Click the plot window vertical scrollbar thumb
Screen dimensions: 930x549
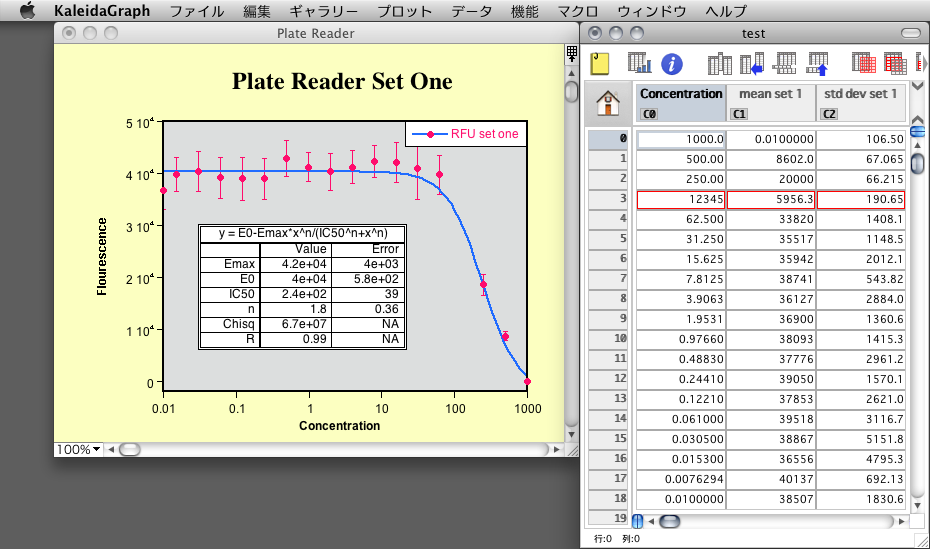[571, 92]
